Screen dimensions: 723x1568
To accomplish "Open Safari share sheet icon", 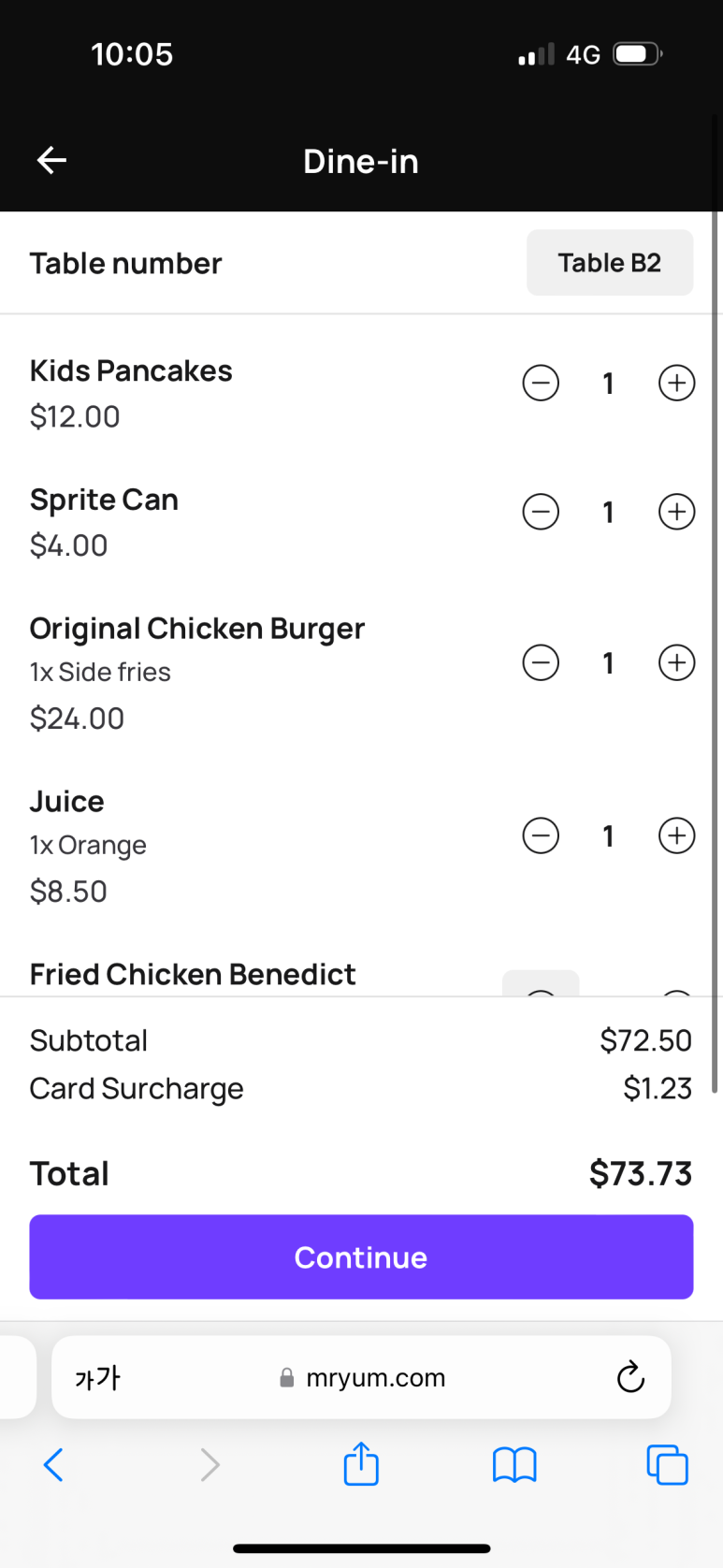I will 361,1463.
